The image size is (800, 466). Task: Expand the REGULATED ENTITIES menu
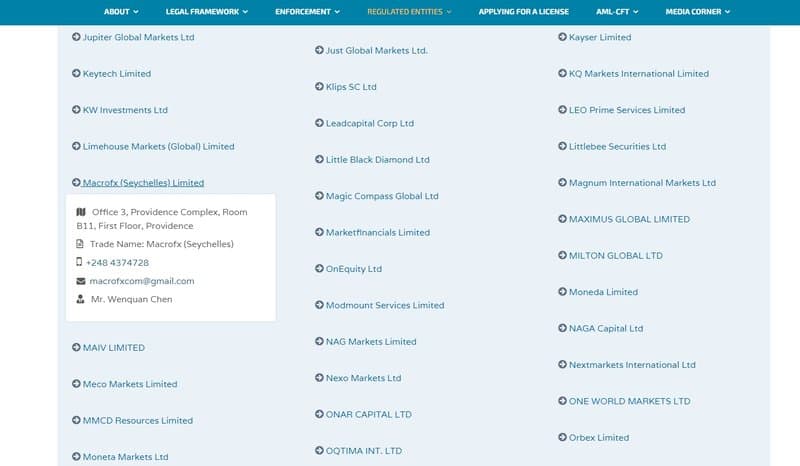tap(409, 12)
